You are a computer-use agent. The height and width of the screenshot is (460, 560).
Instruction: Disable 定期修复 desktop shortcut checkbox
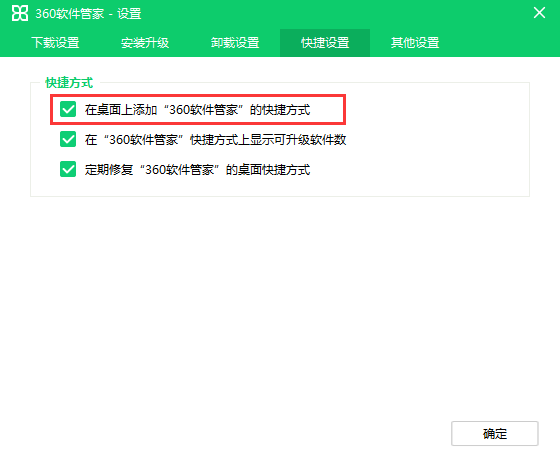pyautogui.click(x=68, y=169)
